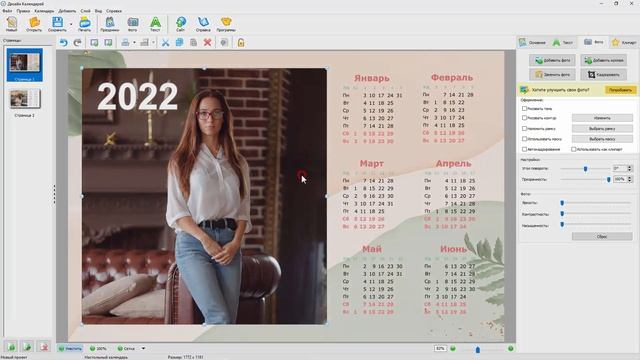Click the blue undo arrow
Screen dimensions: 640x360
pyautogui.click(x=63, y=42)
